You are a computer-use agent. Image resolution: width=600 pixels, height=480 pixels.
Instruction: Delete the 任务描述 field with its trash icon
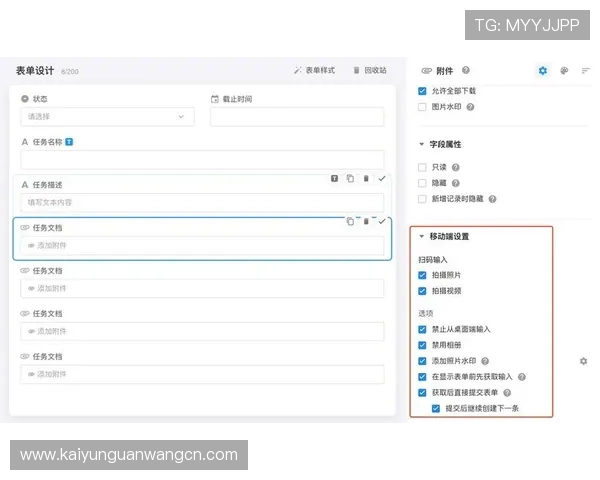[x=366, y=178]
